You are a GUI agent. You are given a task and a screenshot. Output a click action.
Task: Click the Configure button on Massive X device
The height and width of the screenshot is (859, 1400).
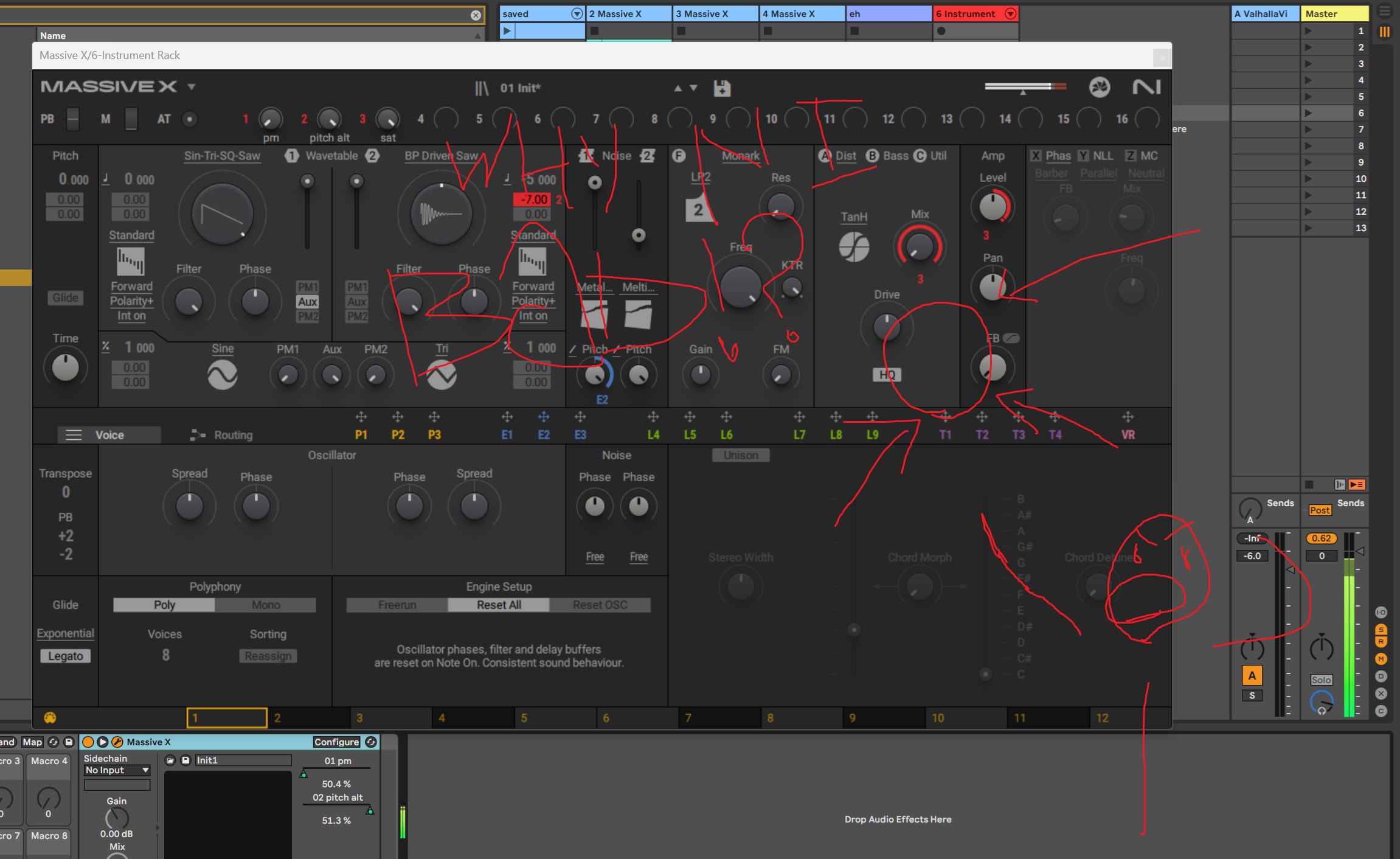point(336,742)
